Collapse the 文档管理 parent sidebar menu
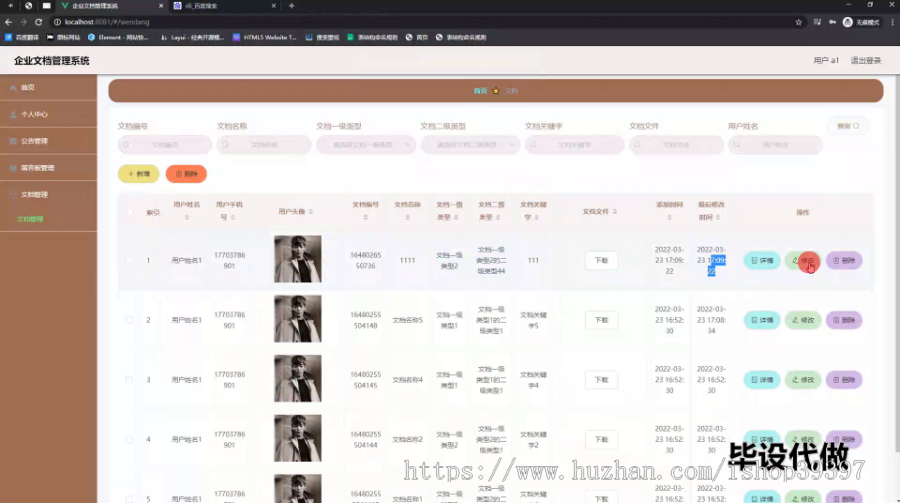The height and width of the screenshot is (503, 900). pos(48,195)
